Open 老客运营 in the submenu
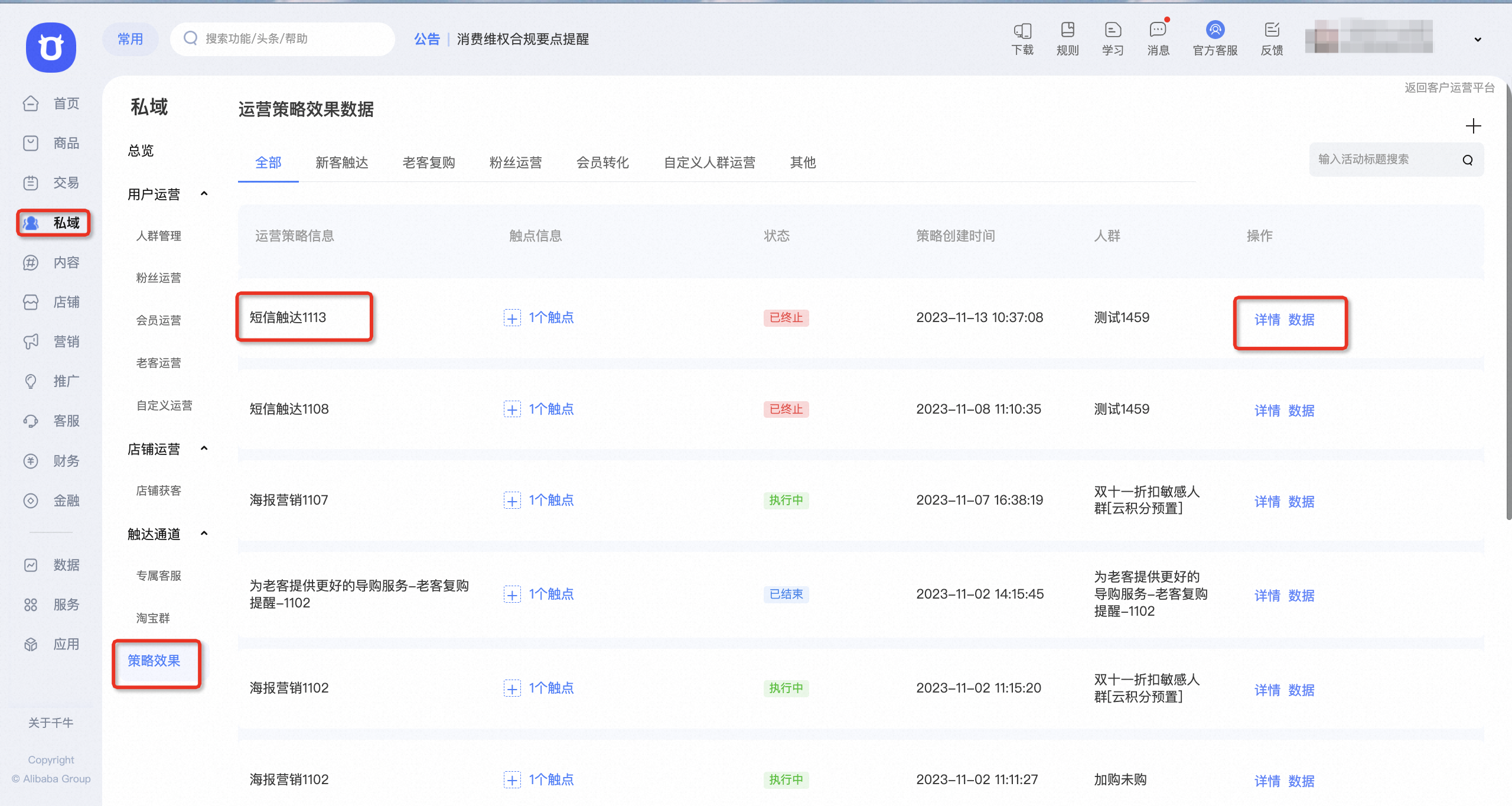This screenshot has width=1512, height=806. (158, 363)
